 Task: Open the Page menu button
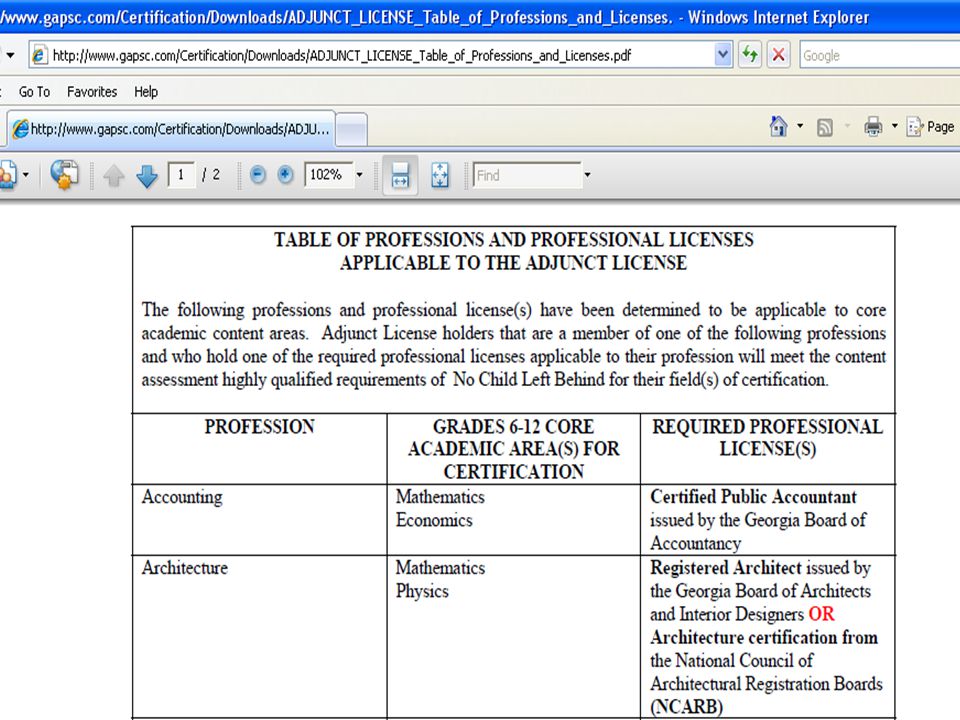[932, 127]
